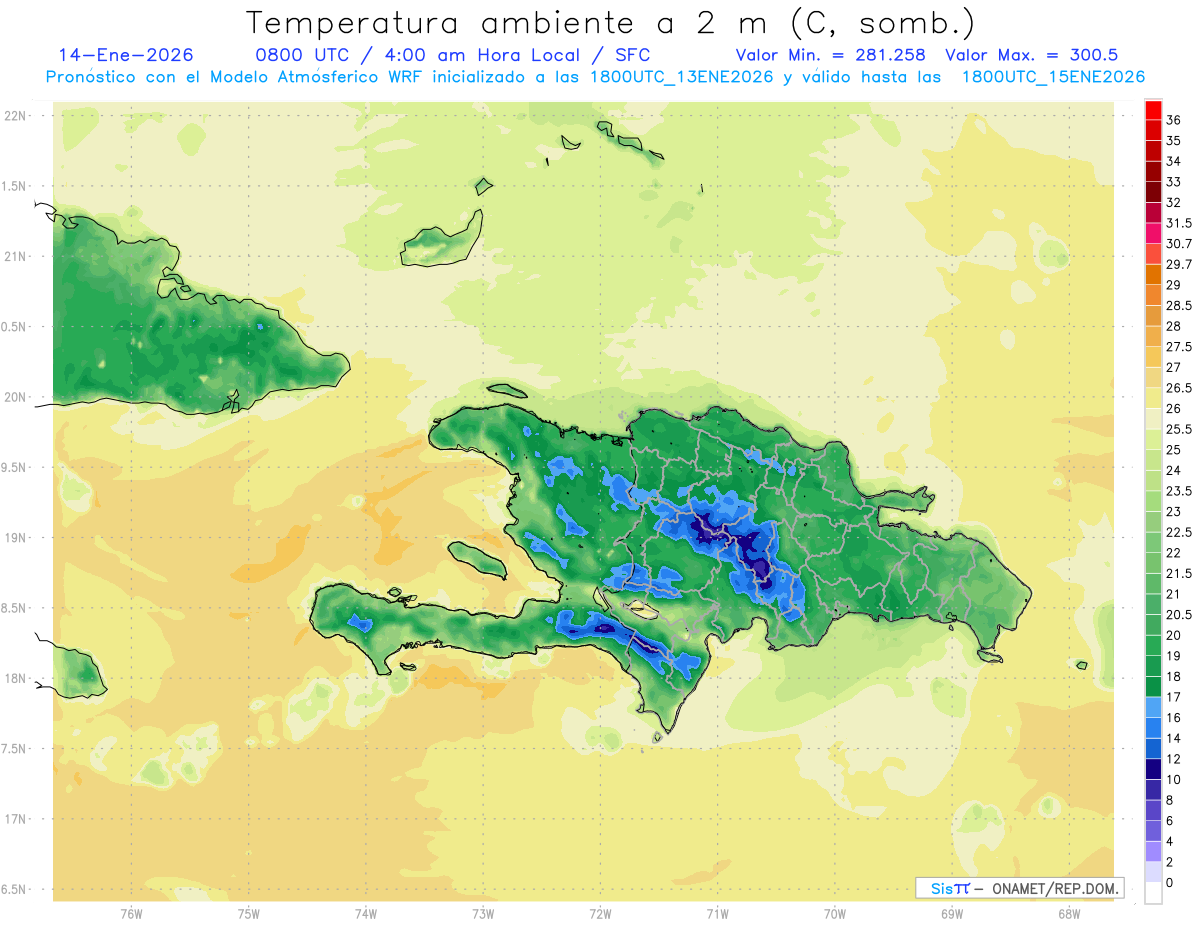Click the '69W' longitude axis label
Image resolution: width=1200 pixels, height=927 pixels.
[x=952, y=914]
